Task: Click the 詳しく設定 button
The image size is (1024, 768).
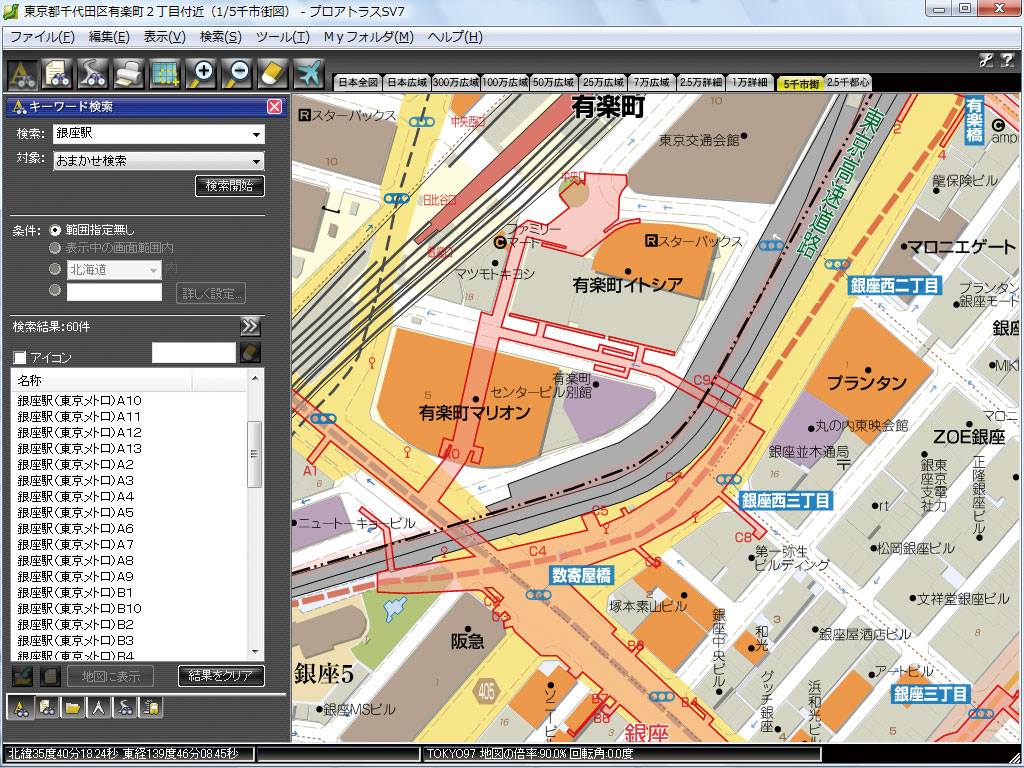Action: coord(212,293)
